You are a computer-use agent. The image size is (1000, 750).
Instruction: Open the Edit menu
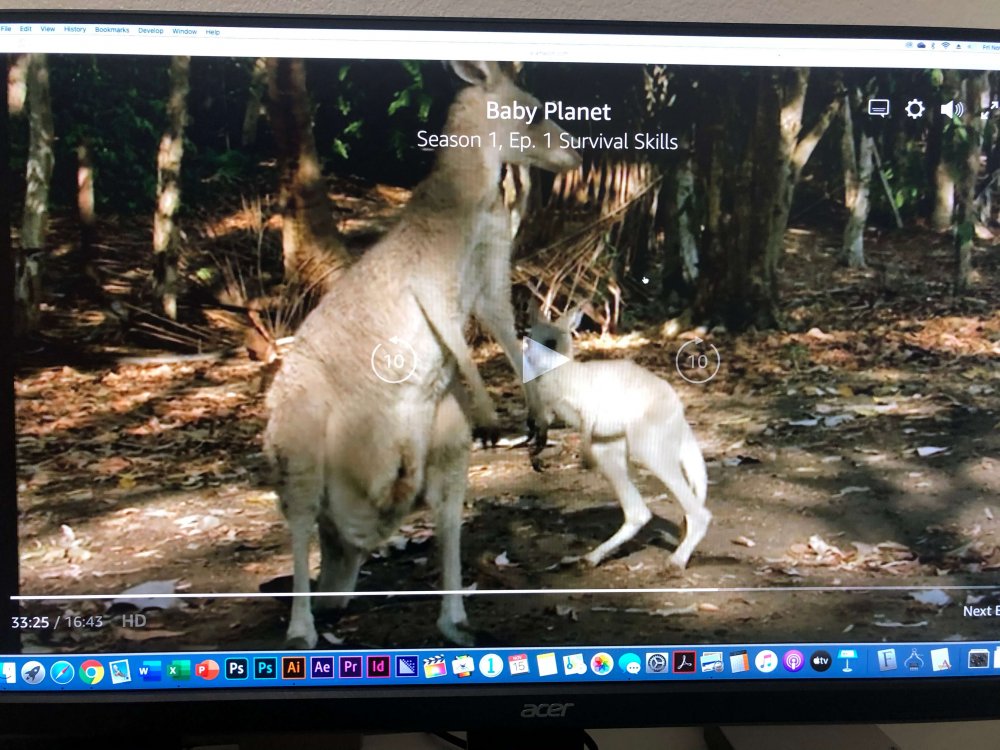click(x=26, y=29)
